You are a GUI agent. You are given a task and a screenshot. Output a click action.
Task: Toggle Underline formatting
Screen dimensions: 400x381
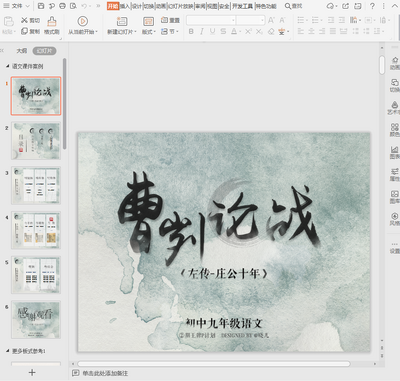[x=212, y=31]
